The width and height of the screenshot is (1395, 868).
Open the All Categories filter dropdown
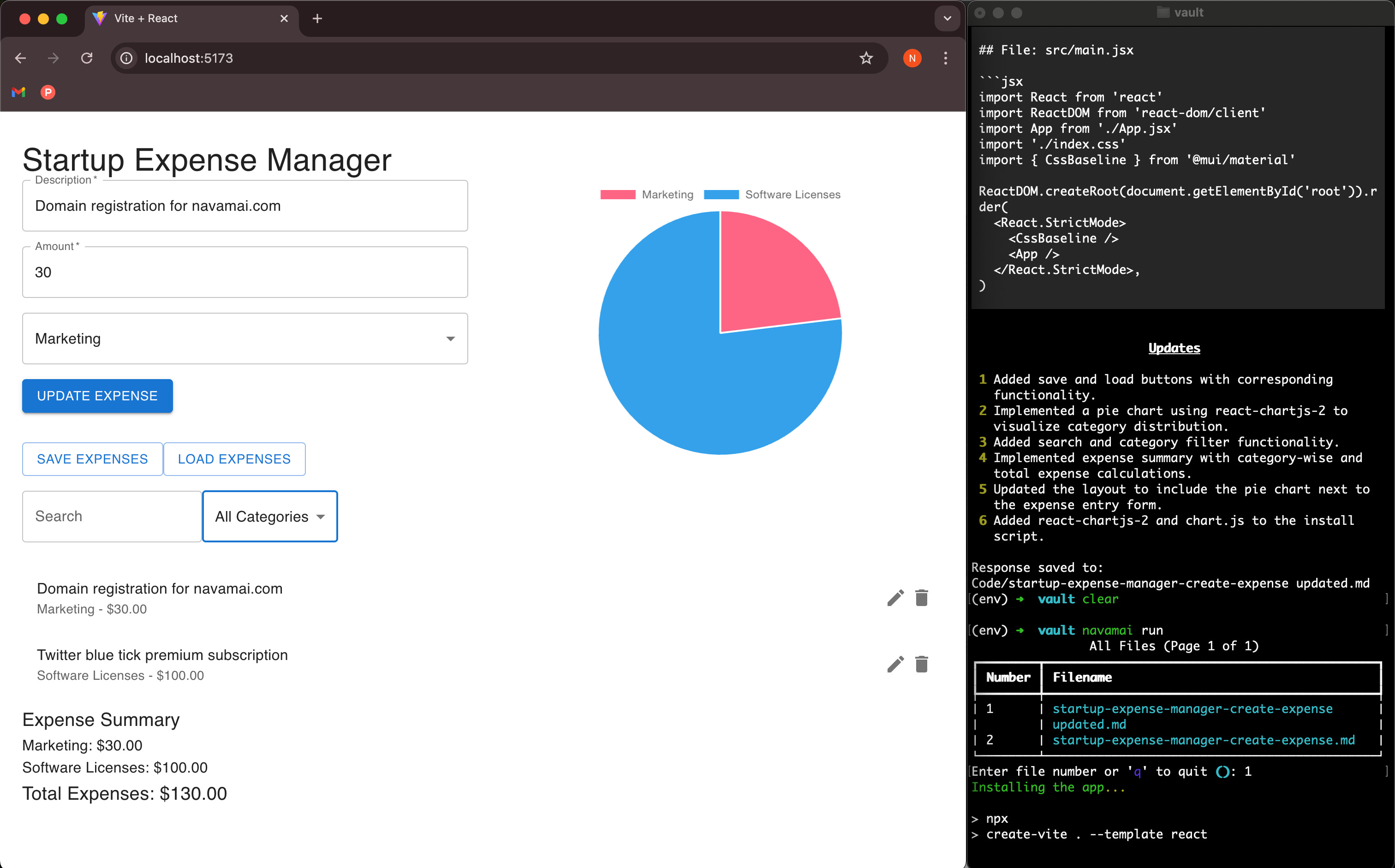[270, 517]
